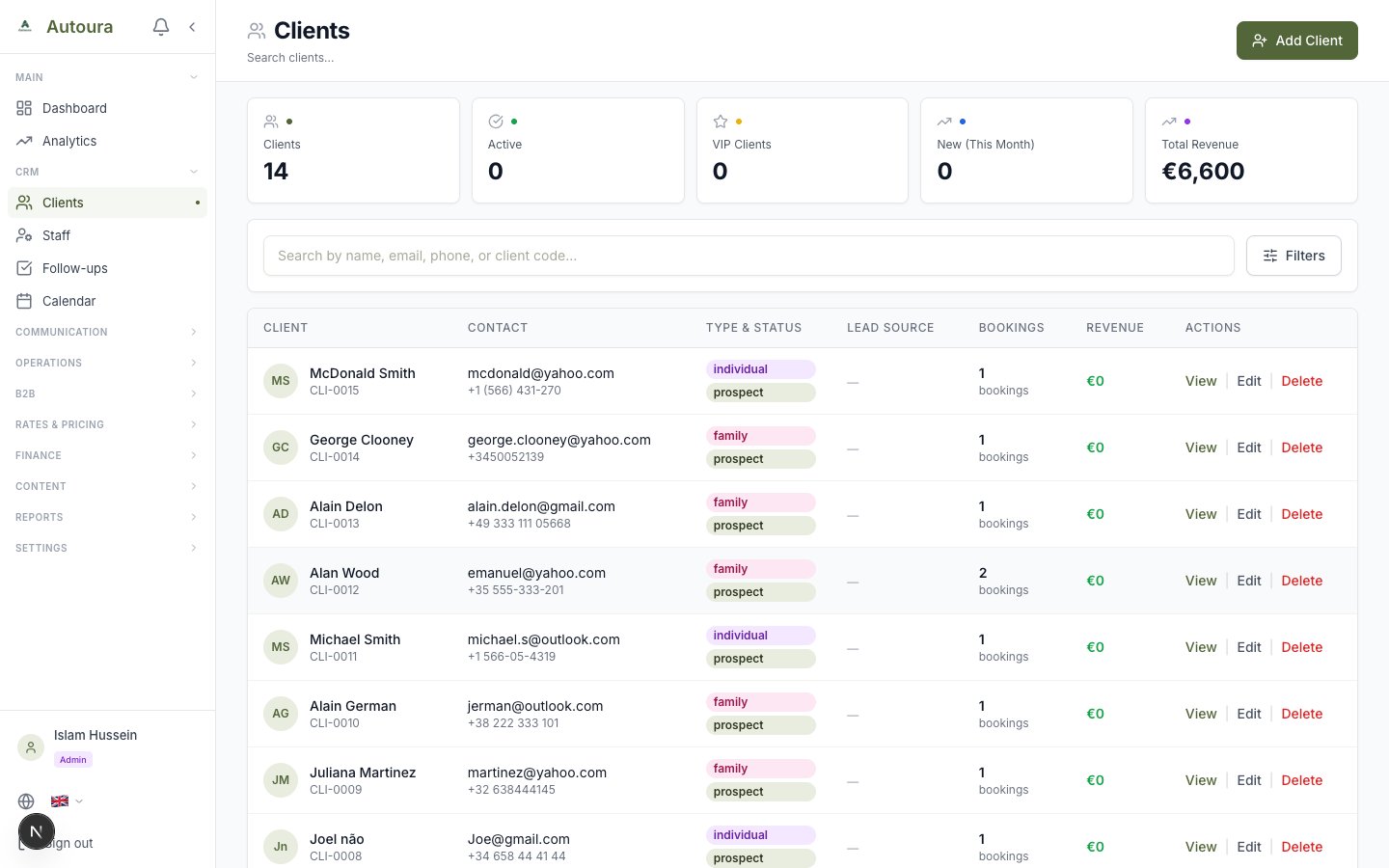Click the Follow-ups checkbox icon
This screenshot has width=1389, height=868.
[x=24, y=268]
